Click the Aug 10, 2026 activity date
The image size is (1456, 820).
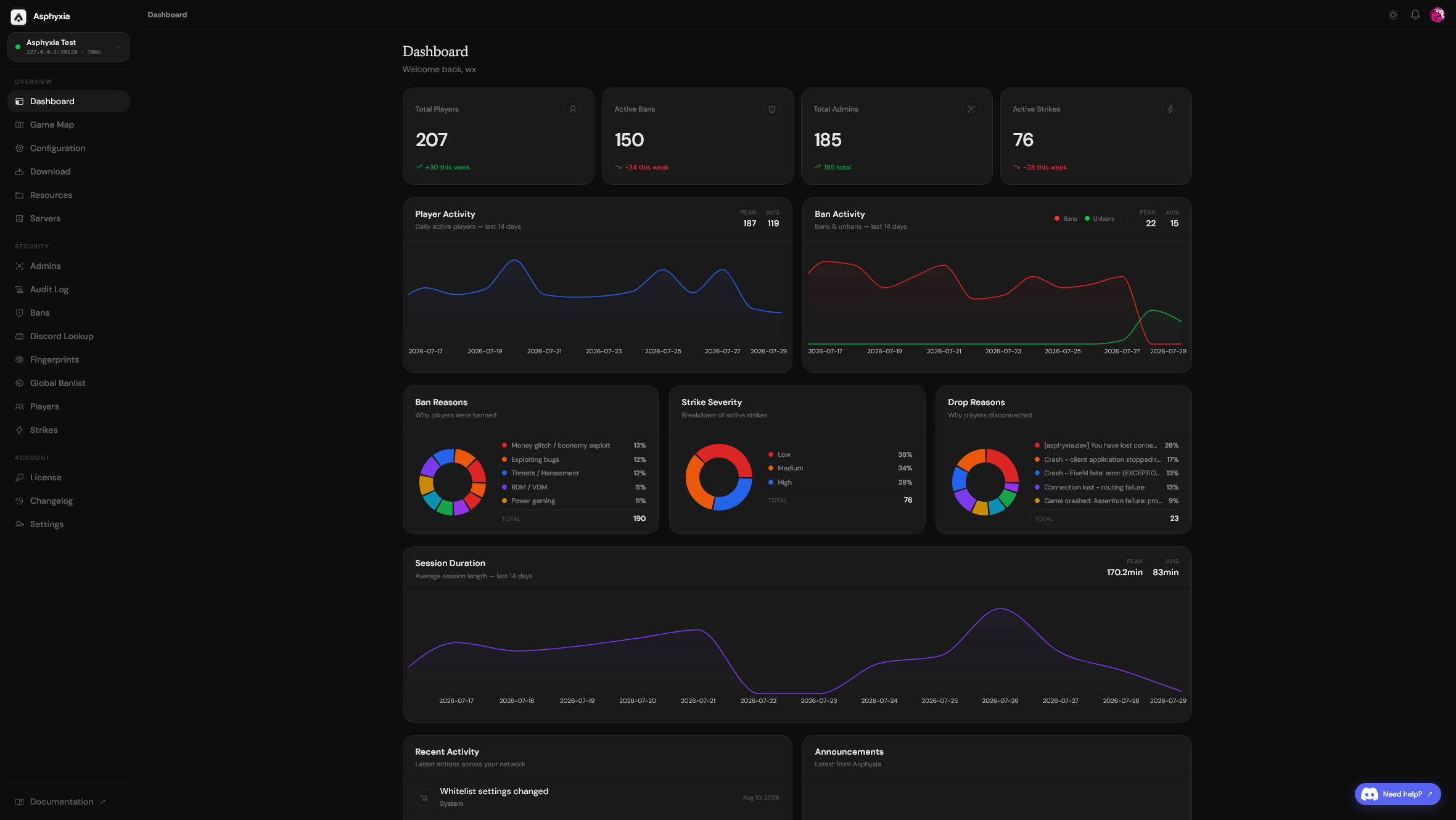click(760, 797)
